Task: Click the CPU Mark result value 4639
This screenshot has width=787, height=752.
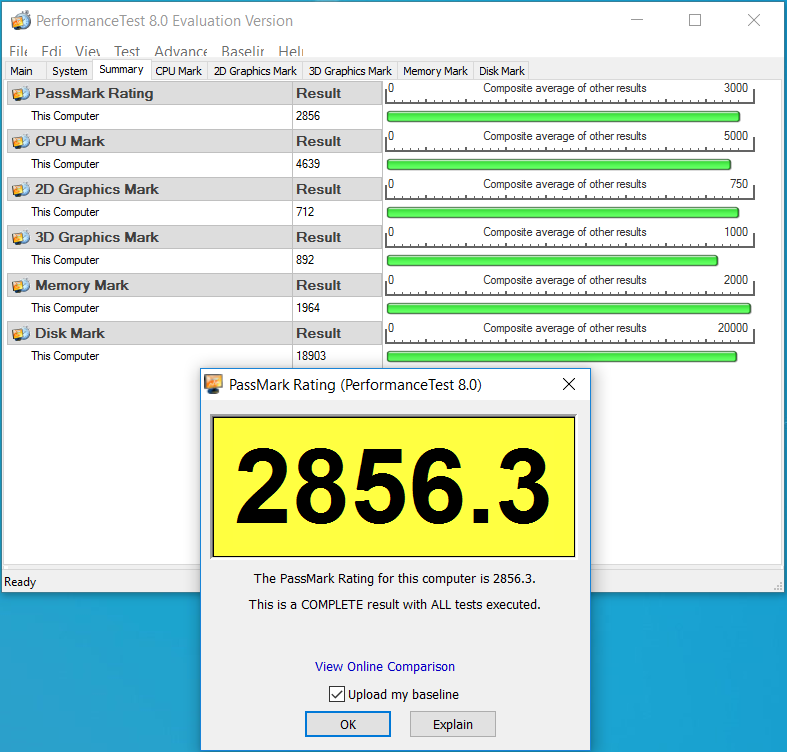Action: pyautogui.click(x=308, y=164)
